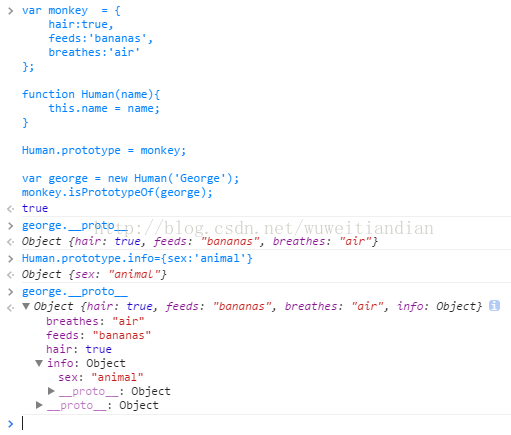Click the blue info icon beside Object summary

tap(494, 305)
